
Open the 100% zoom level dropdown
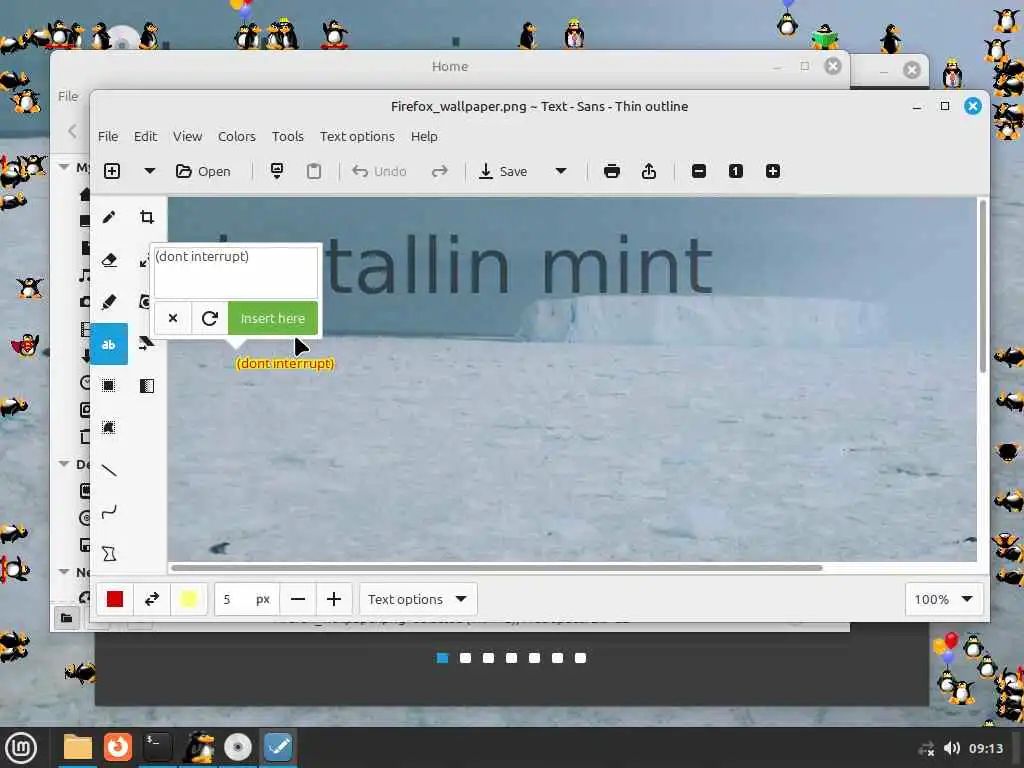coord(944,599)
